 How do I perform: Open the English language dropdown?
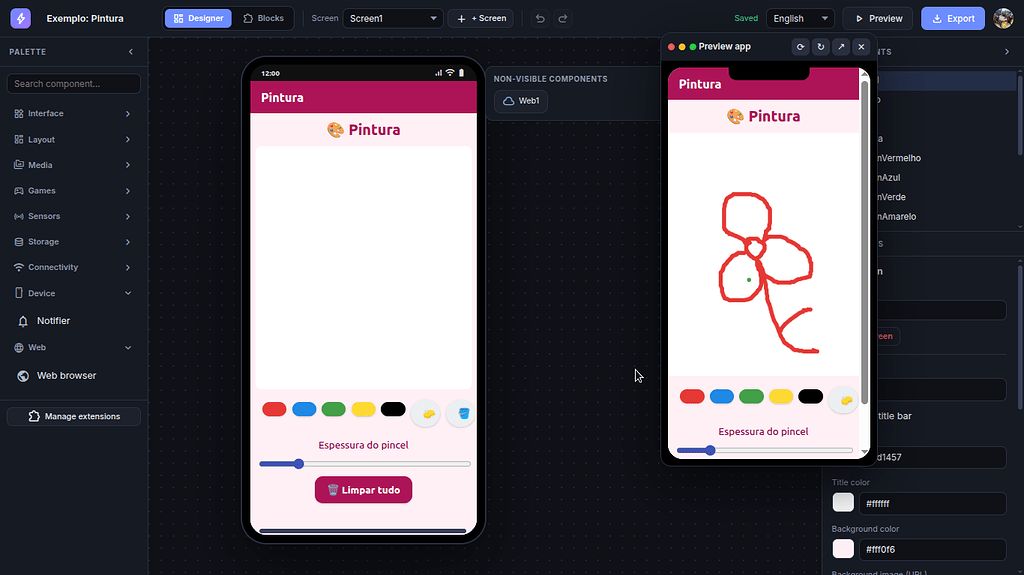coord(800,18)
